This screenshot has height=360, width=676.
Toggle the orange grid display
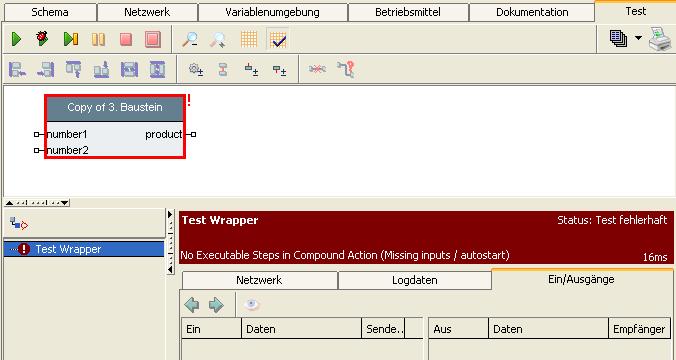click(249, 39)
